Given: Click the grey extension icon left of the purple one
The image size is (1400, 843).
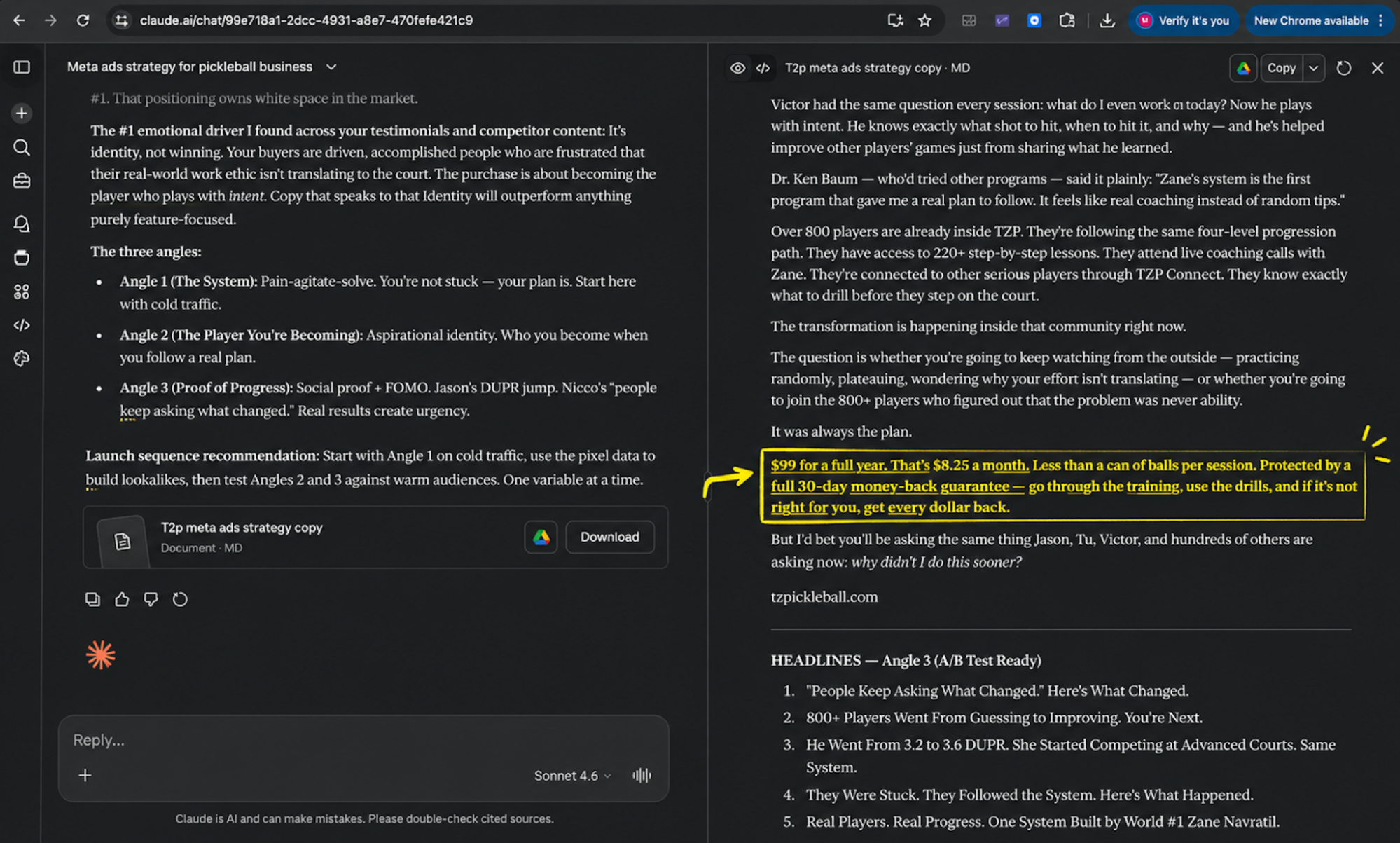Looking at the screenshot, I should point(969,20).
